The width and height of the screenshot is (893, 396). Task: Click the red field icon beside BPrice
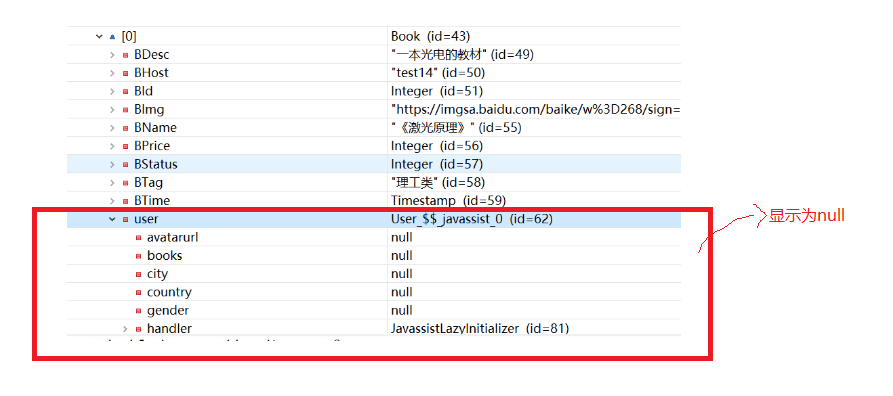click(125, 146)
